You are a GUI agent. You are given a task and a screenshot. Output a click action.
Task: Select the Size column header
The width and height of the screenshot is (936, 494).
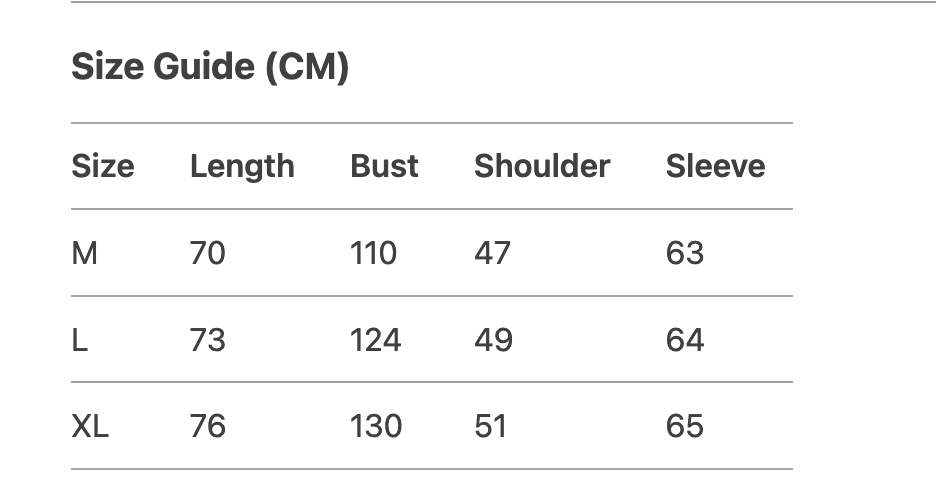[102, 166]
